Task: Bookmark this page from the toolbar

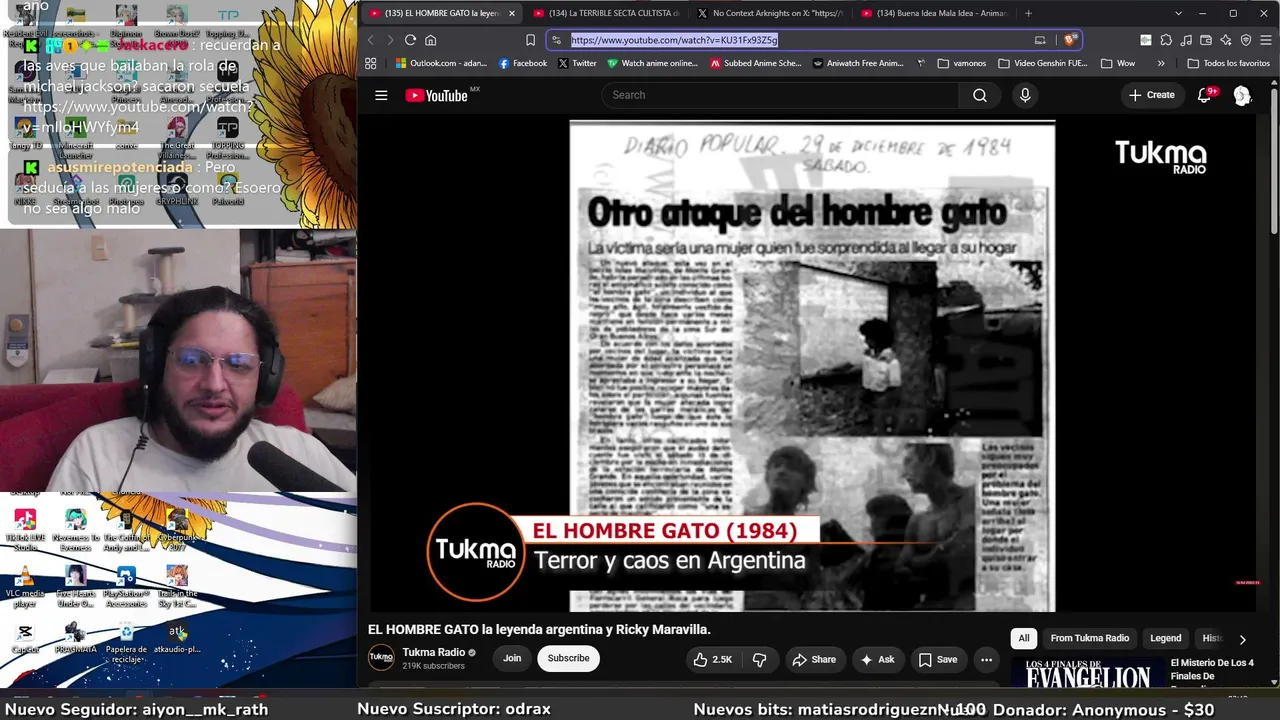Action: [x=530, y=40]
